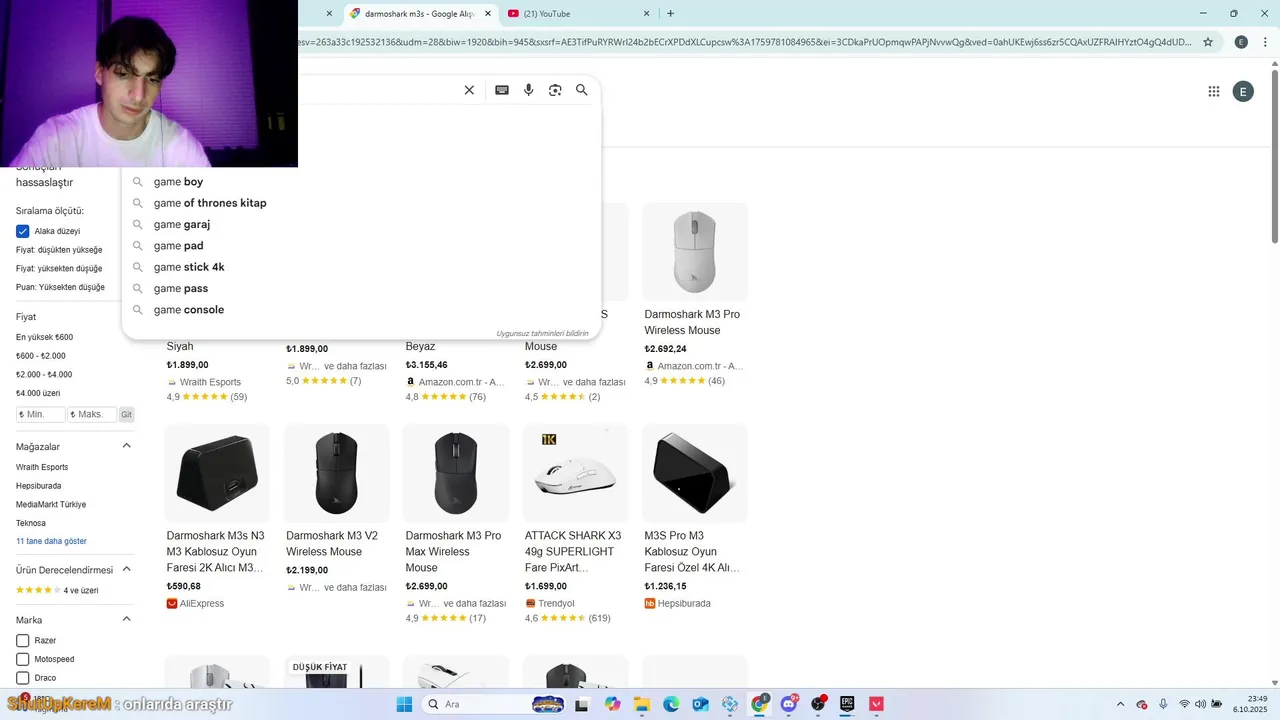This screenshot has width=1280, height=720.
Task: Sort by Fiyat: düşükten yükseğe
Action: point(59,250)
